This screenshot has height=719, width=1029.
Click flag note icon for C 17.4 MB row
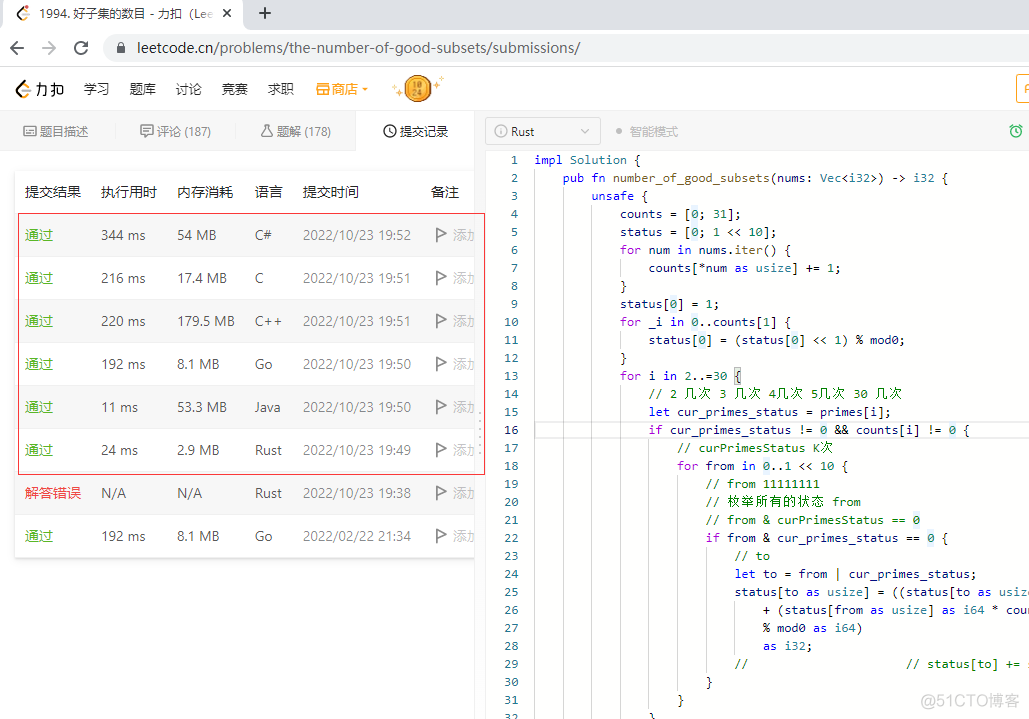(441, 278)
